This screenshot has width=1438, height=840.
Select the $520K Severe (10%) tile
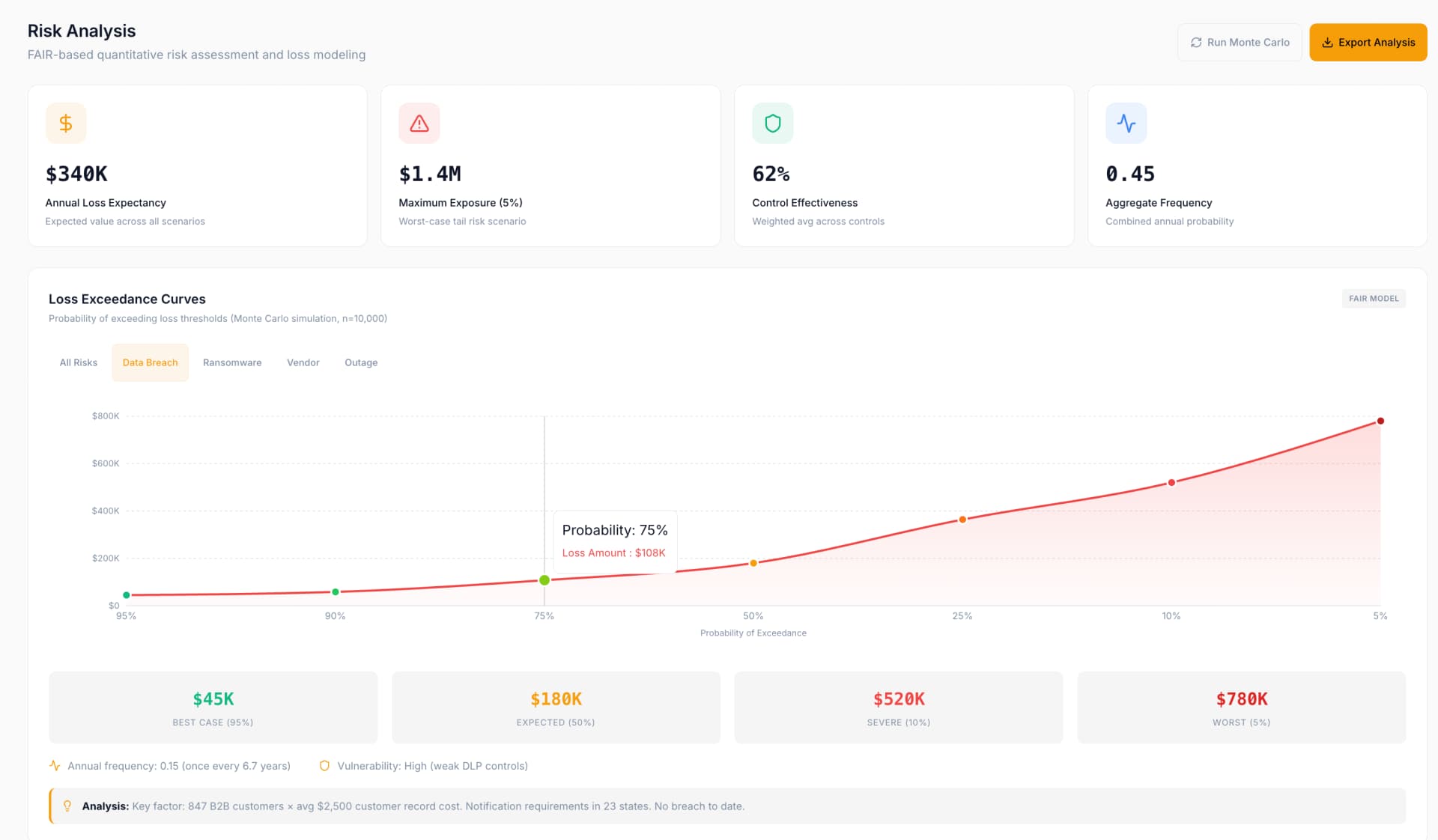(898, 707)
